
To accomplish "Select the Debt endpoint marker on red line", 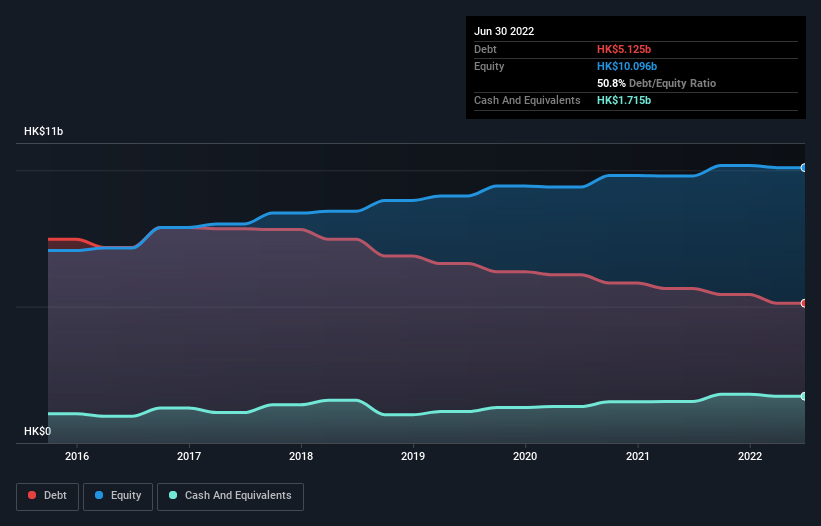I will (x=804, y=303).
